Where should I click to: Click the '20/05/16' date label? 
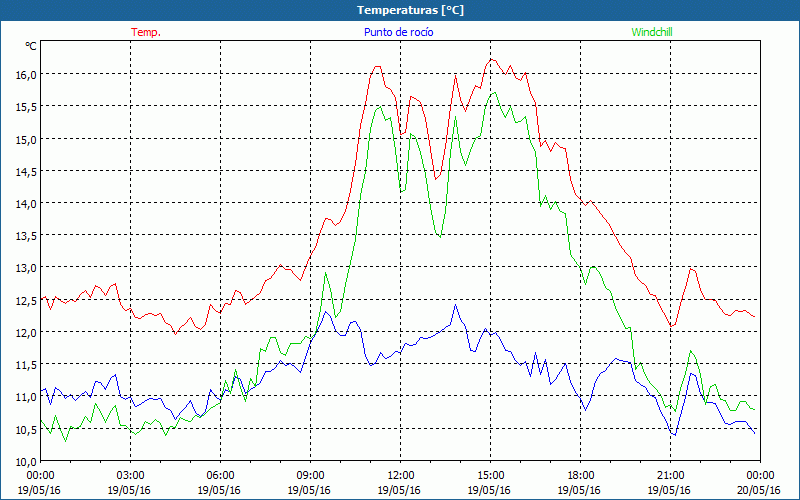(x=759, y=490)
